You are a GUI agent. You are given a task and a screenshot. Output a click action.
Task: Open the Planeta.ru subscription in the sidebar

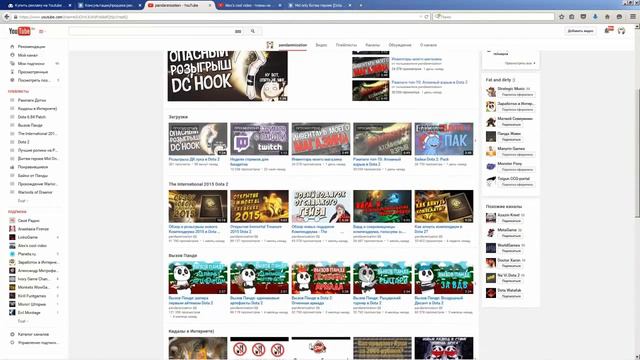27,254
